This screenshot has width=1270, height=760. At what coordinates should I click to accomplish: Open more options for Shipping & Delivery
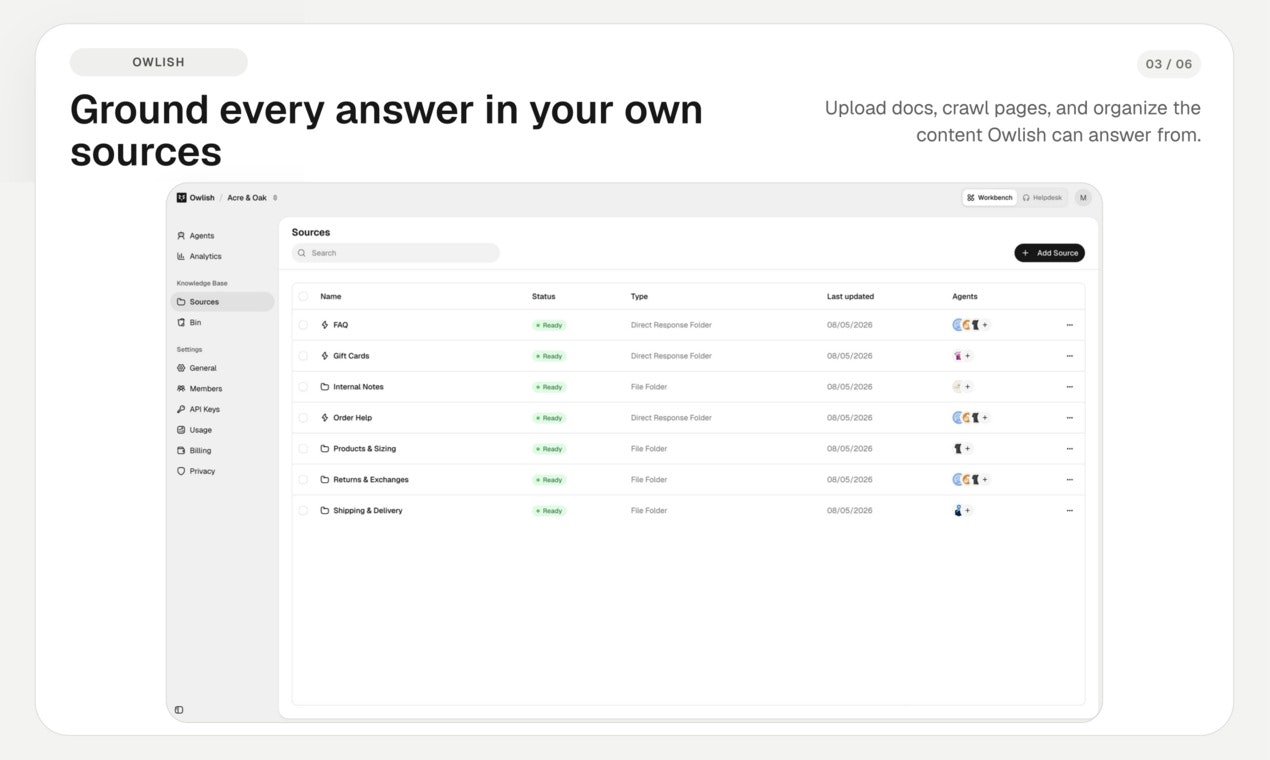click(1069, 511)
